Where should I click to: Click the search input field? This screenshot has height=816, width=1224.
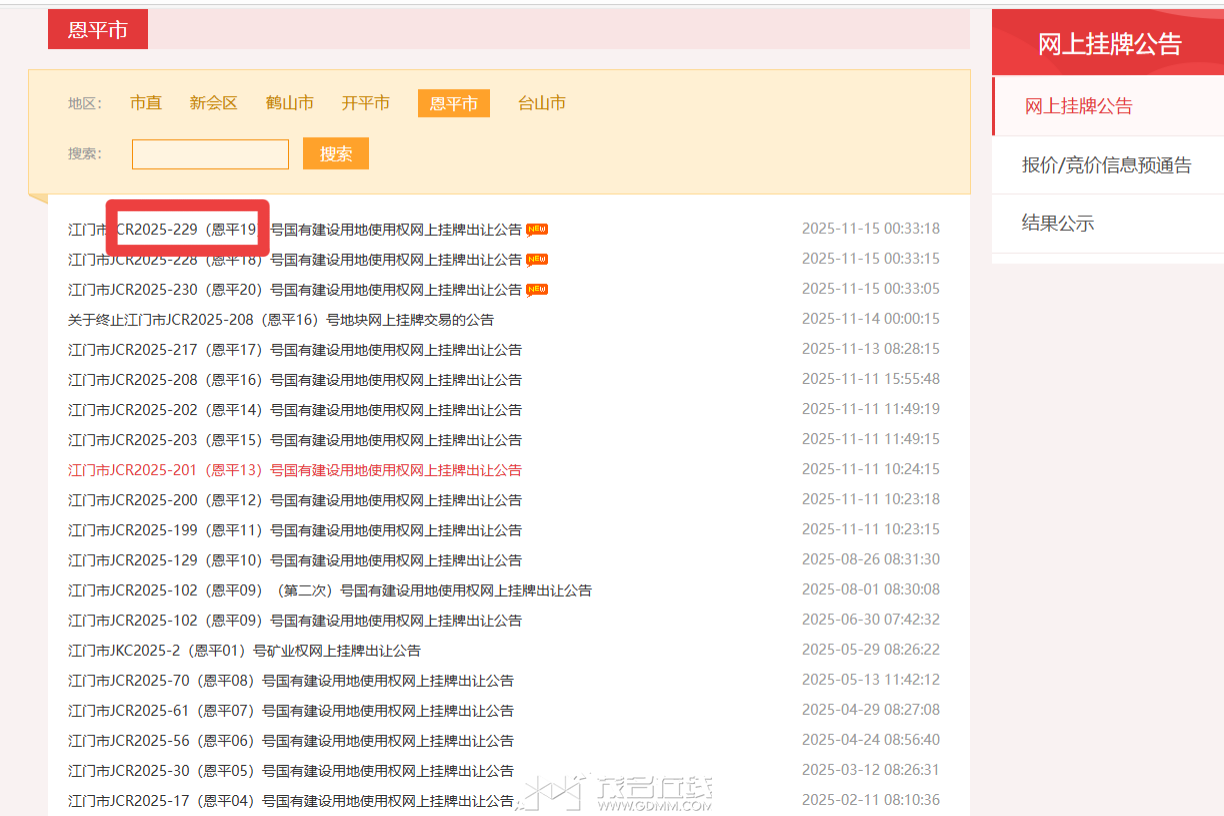point(210,153)
